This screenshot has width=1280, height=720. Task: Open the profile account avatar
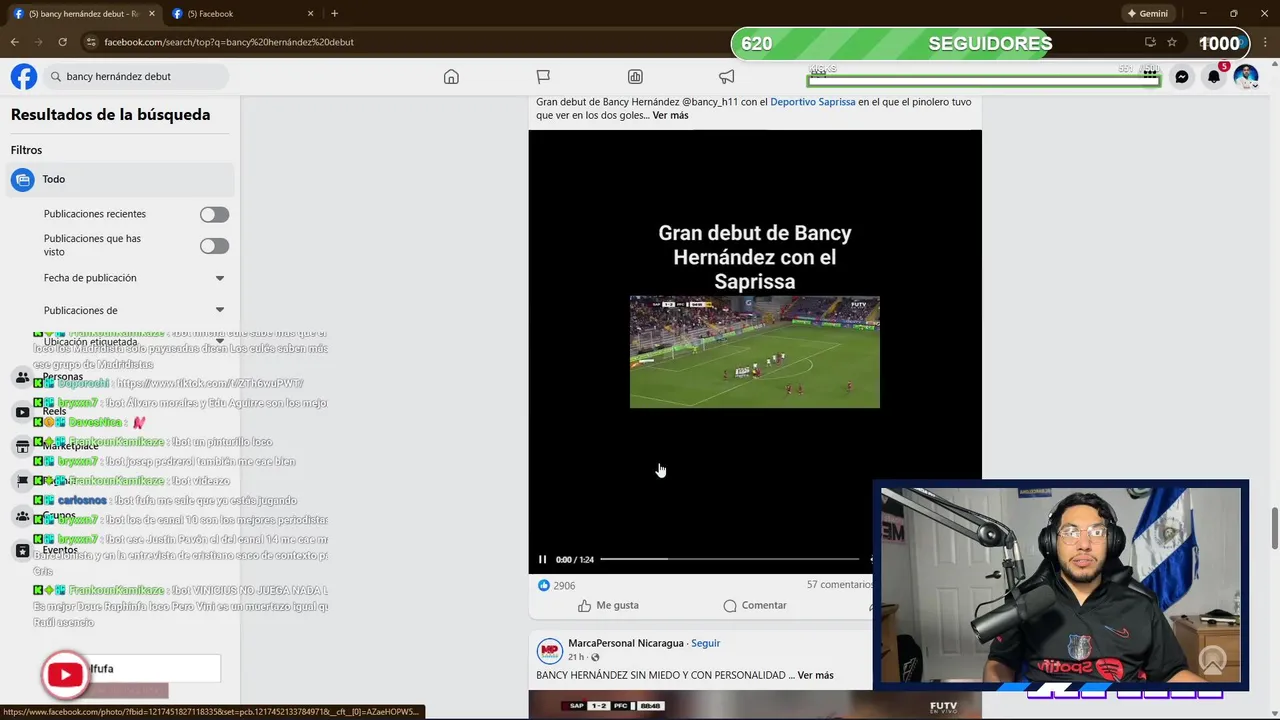[x=1245, y=77]
